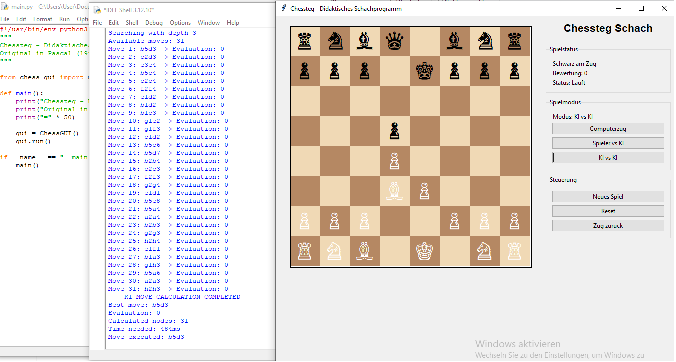The width and height of the screenshot is (676, 362).
Task: Start a Neues Spiel
Action: tap(608, 197)
